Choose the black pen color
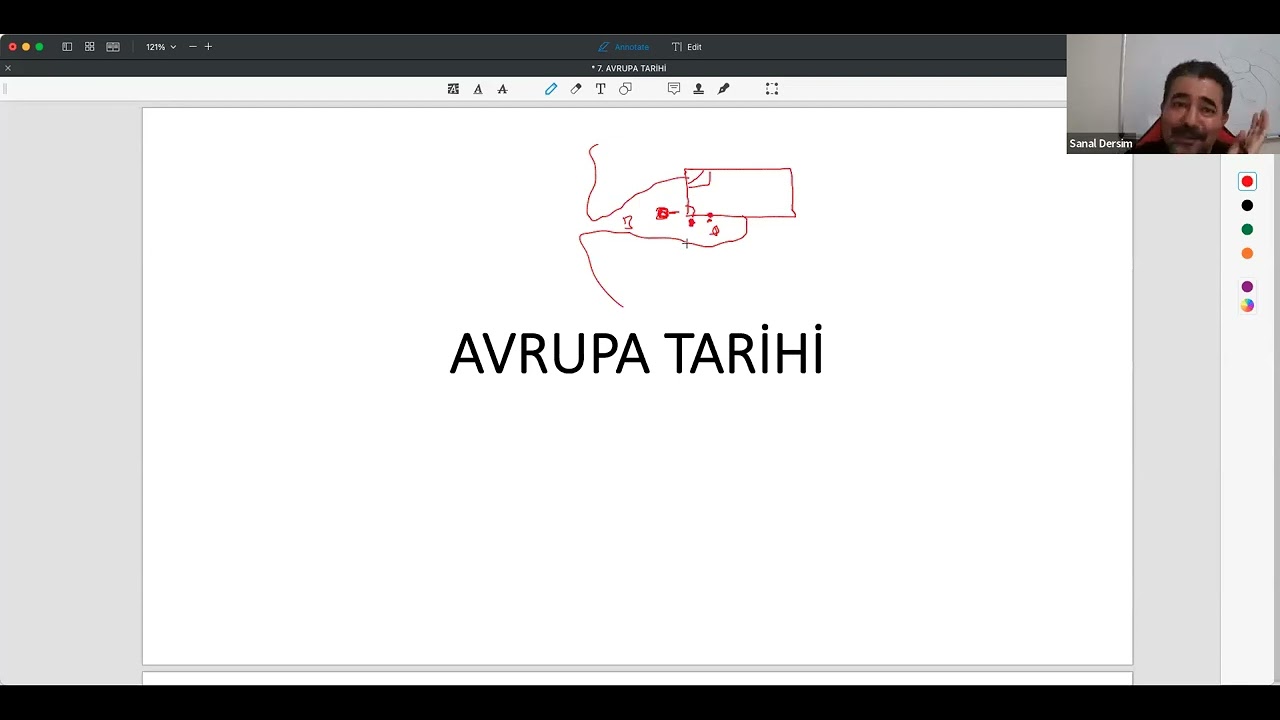1280x720 pixels. point(1247,205)
